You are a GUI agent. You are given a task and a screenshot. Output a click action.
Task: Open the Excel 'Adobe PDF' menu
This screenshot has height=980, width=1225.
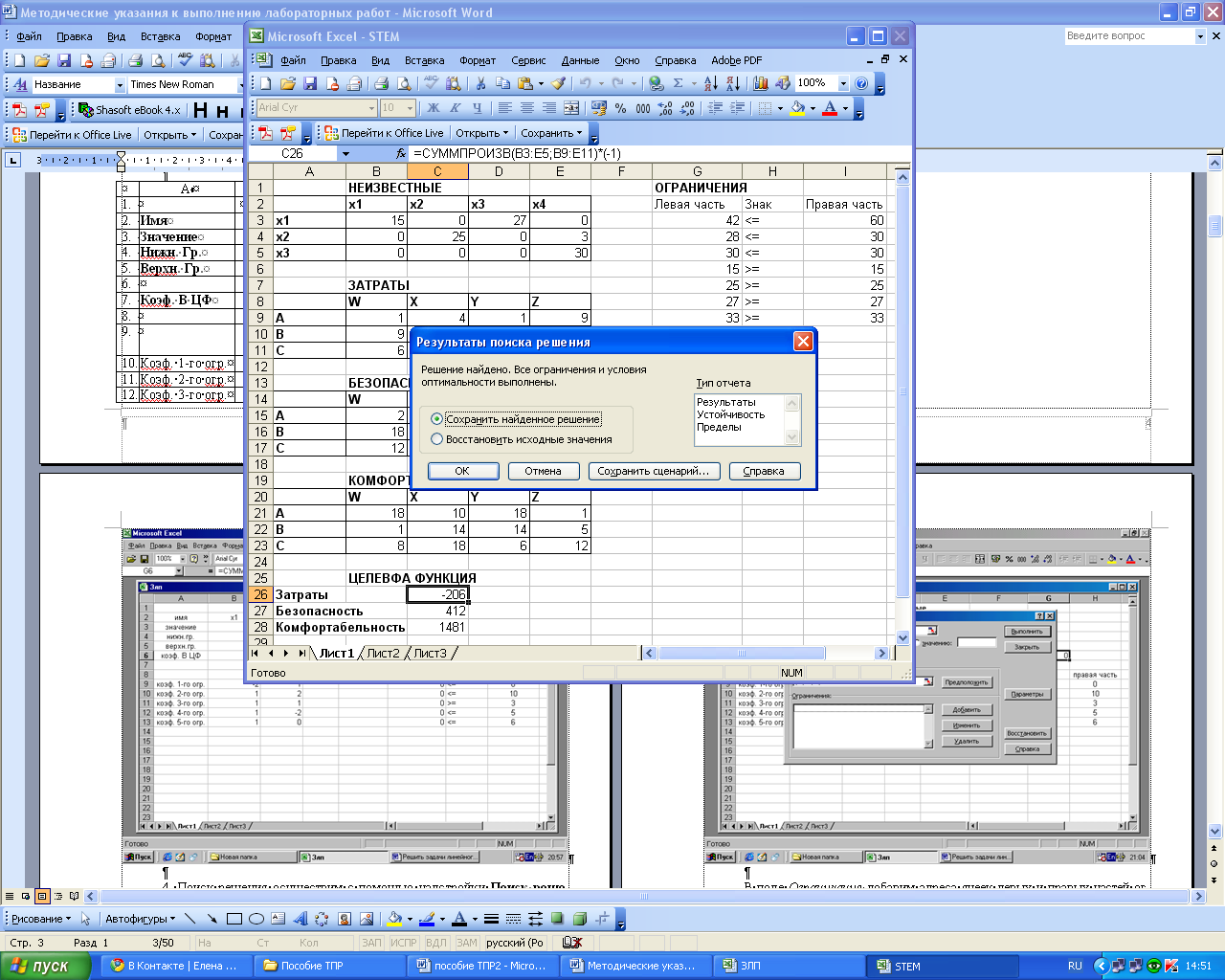[x=736, y=60]
